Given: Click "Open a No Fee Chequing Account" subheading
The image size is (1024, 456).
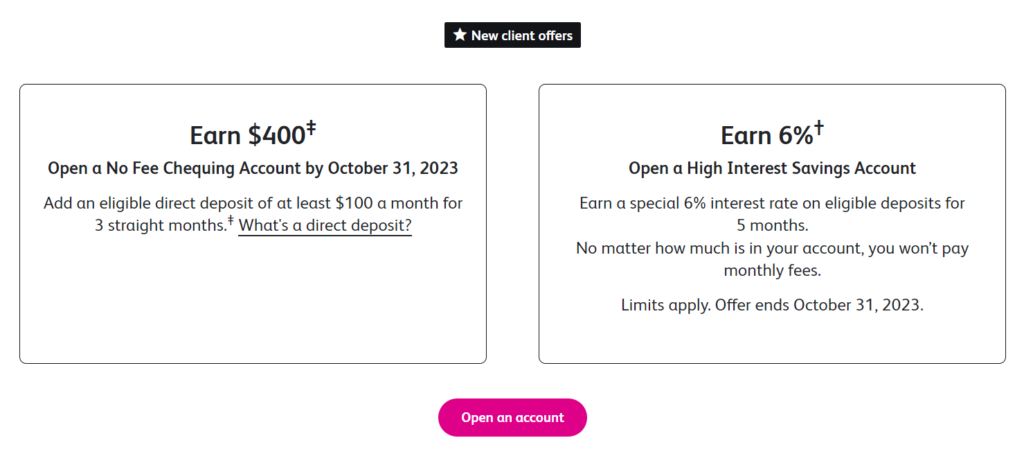Looking at the screenshot, I should click(x=253, y=168).
